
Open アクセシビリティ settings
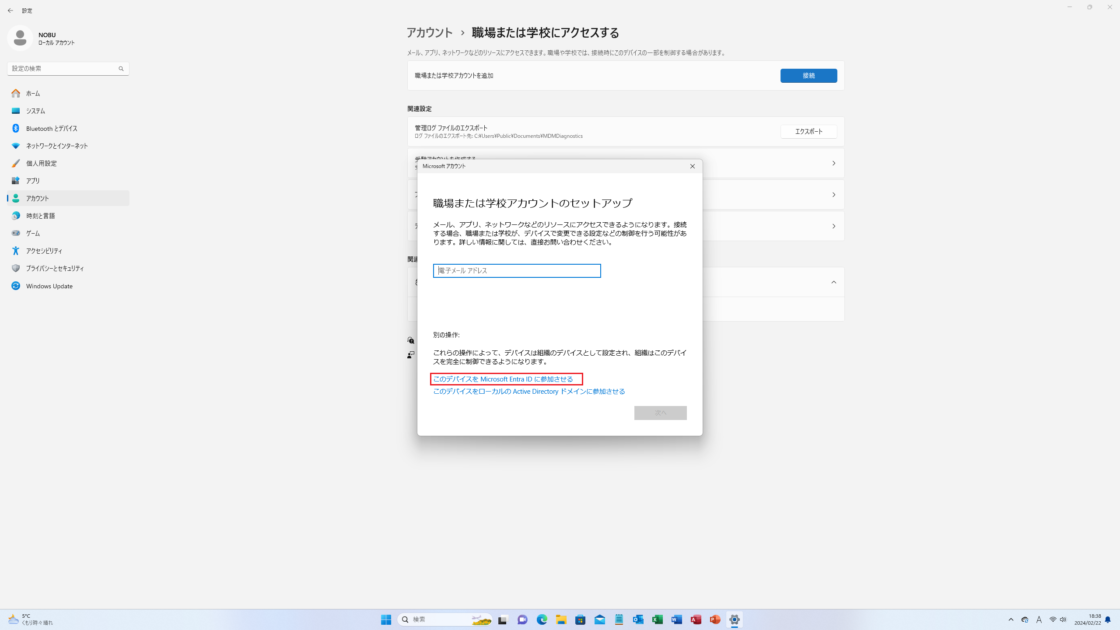coord(68,251)
